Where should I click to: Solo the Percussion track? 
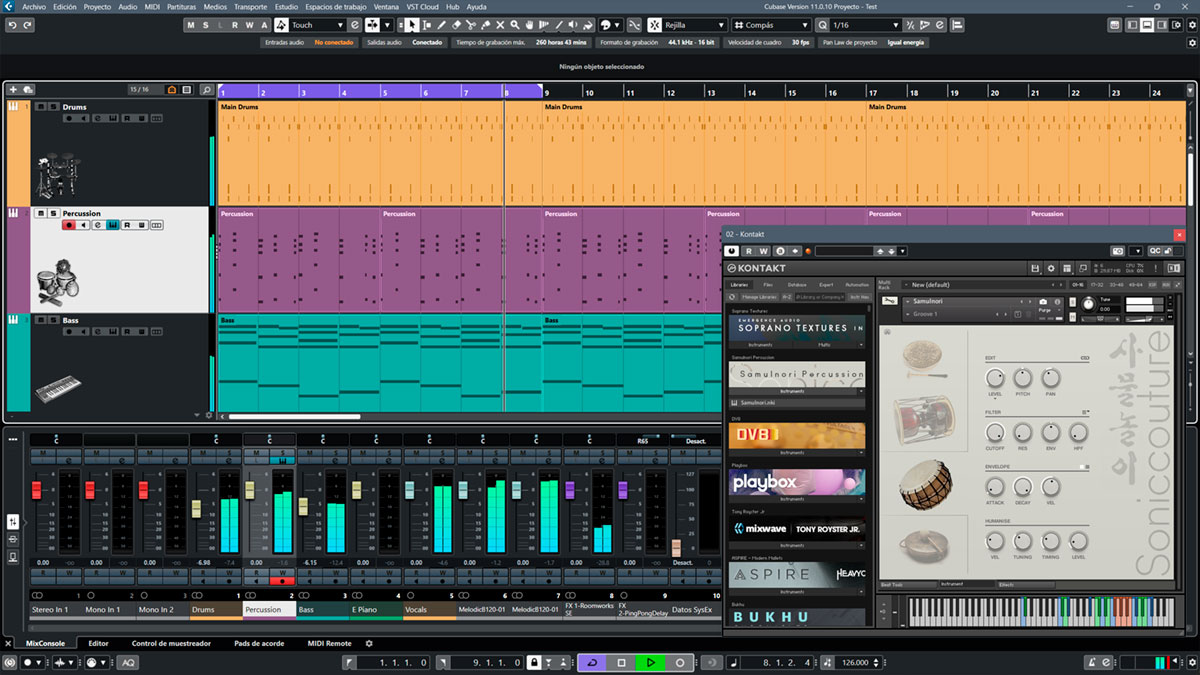[52, 213]
